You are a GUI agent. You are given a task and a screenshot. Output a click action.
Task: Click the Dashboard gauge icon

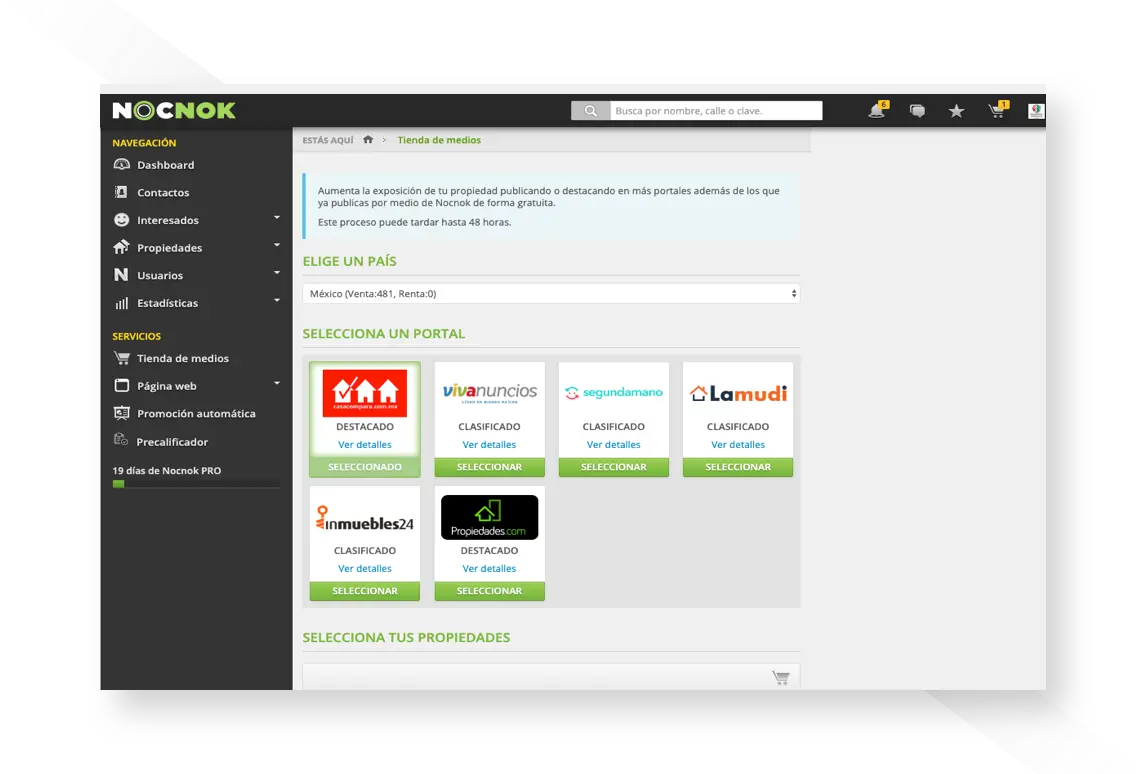[x=122, y=165]
